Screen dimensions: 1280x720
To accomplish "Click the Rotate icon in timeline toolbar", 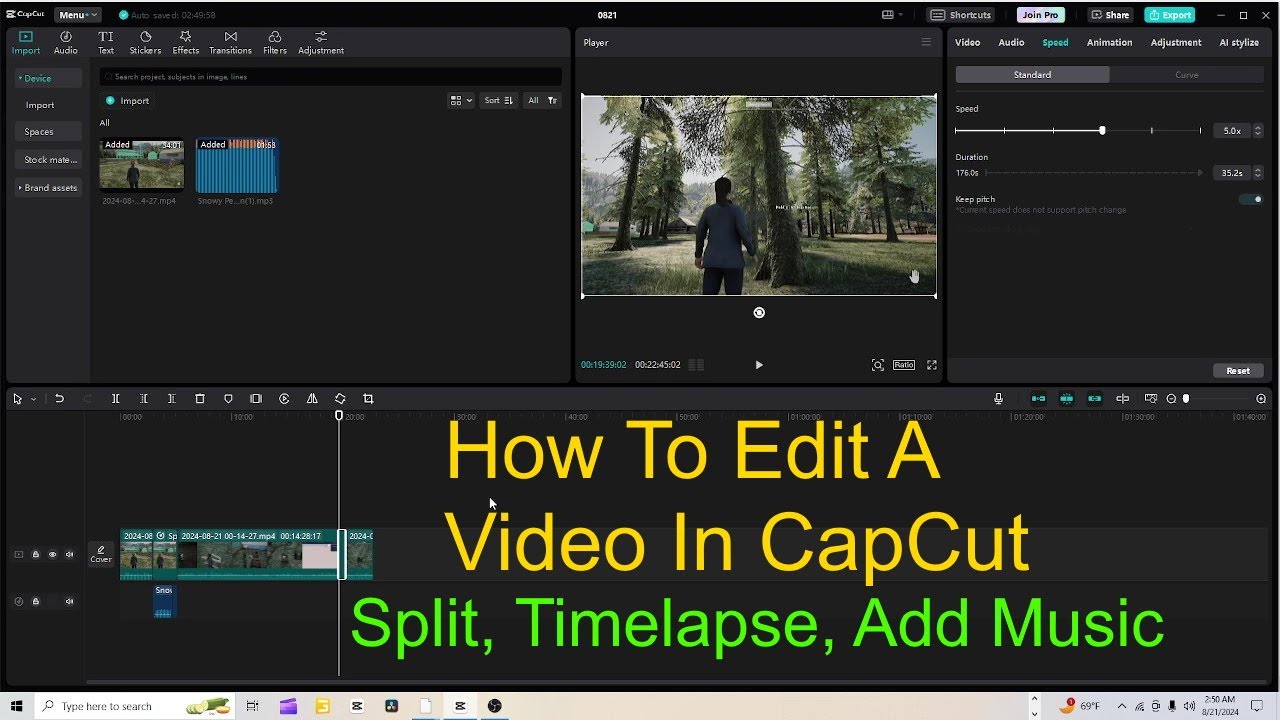I will (340, 399).
